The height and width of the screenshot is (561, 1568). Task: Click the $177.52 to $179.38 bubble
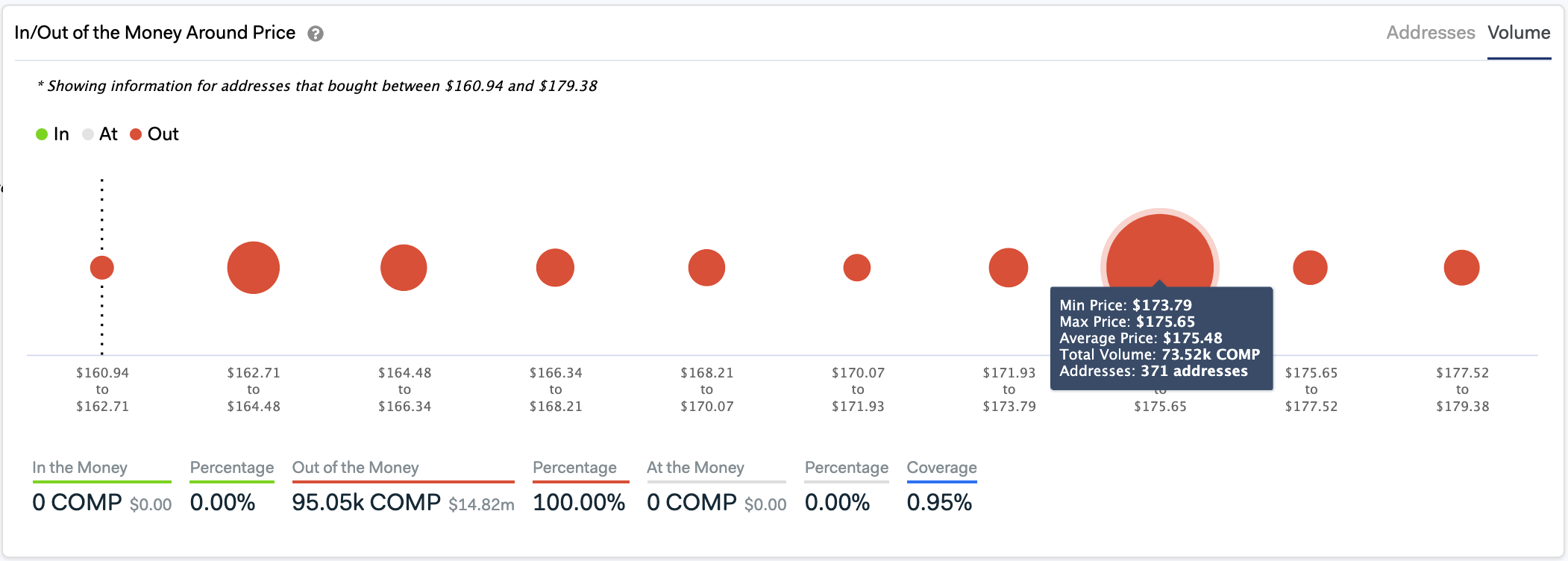pos(1461,267)
